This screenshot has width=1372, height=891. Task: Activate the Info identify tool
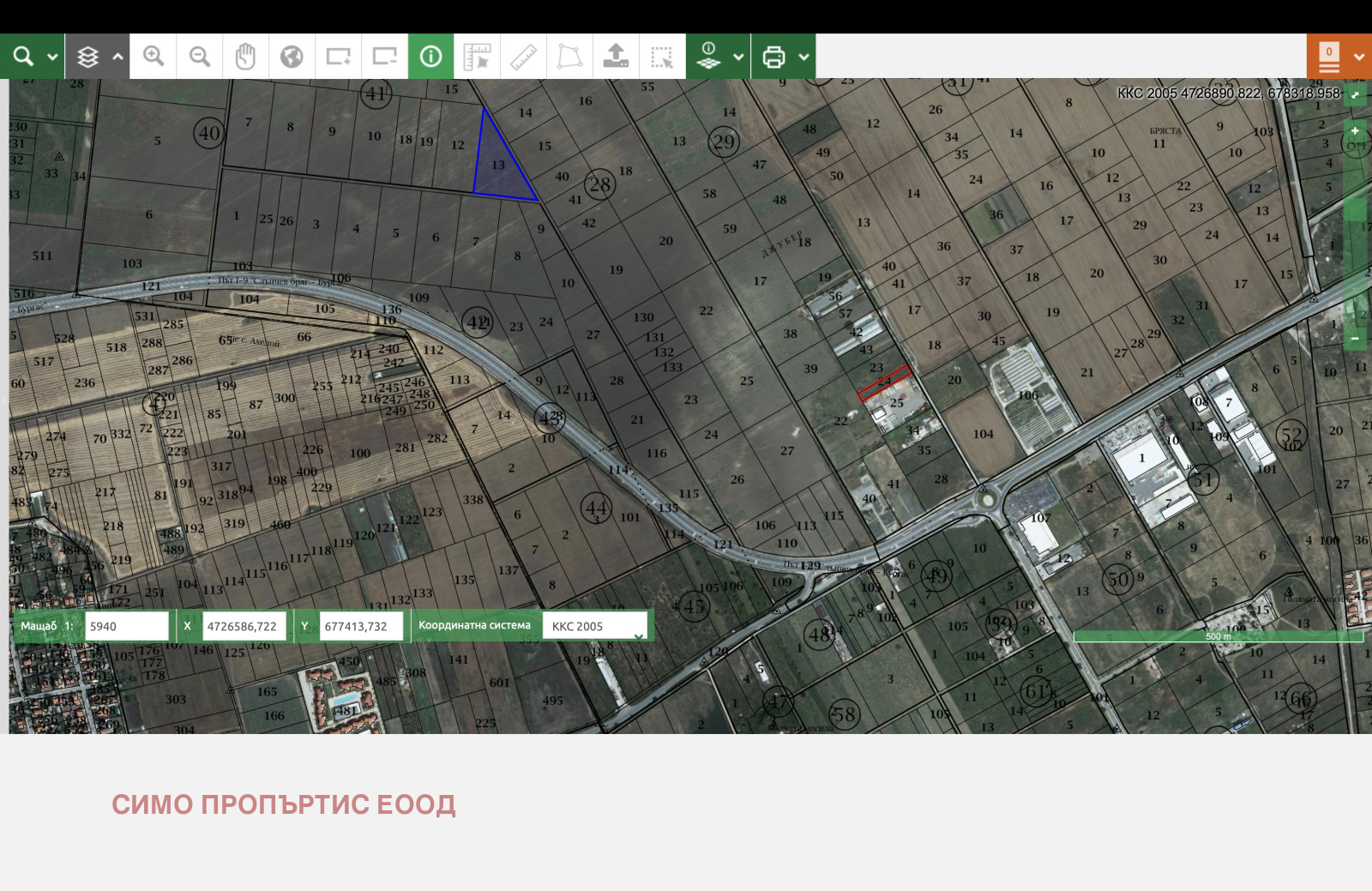click(430, 56)
